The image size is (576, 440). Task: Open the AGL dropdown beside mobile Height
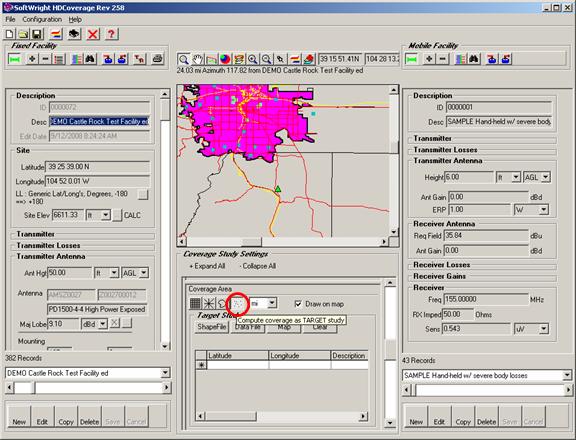[546, 177]
